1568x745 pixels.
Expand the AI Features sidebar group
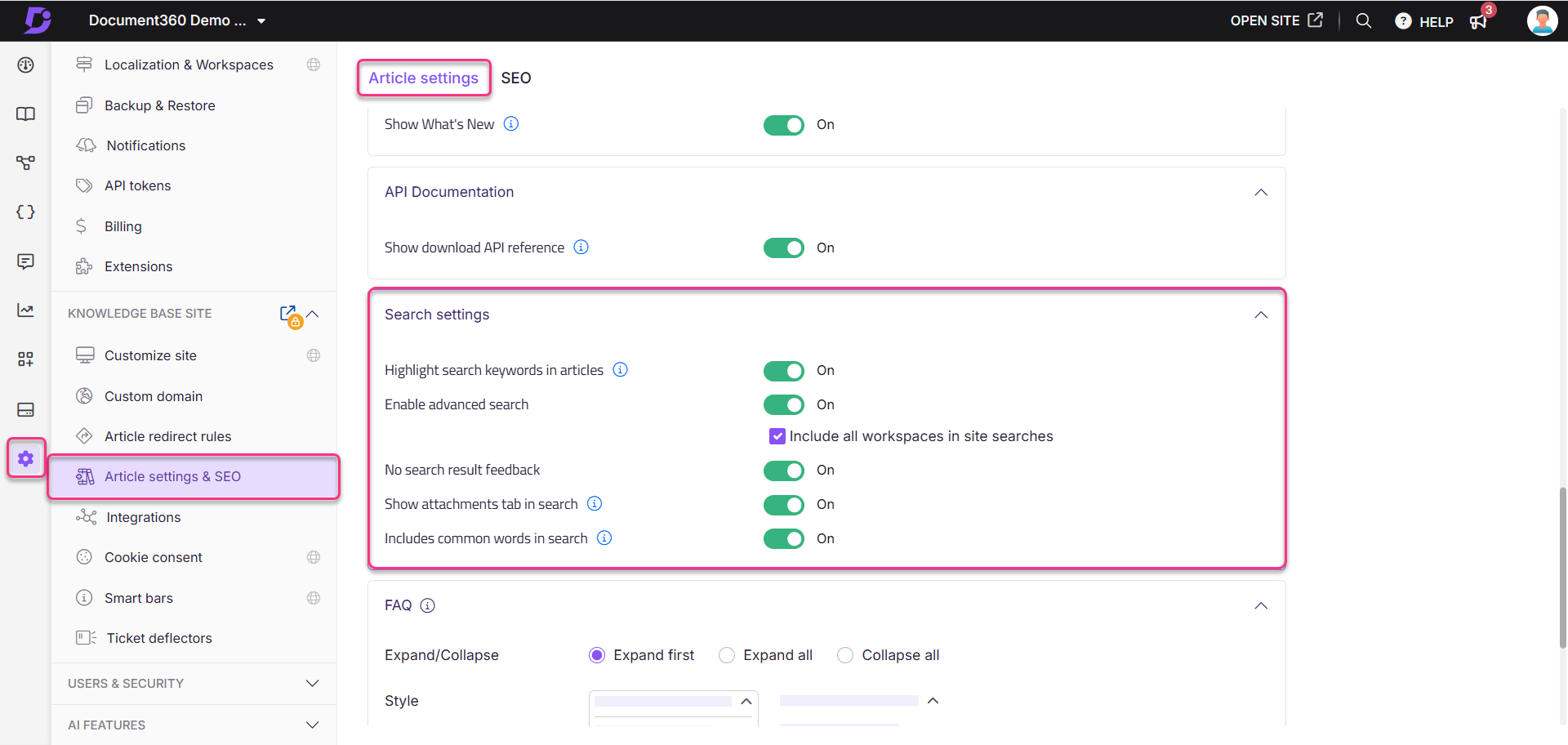[312, 725]
